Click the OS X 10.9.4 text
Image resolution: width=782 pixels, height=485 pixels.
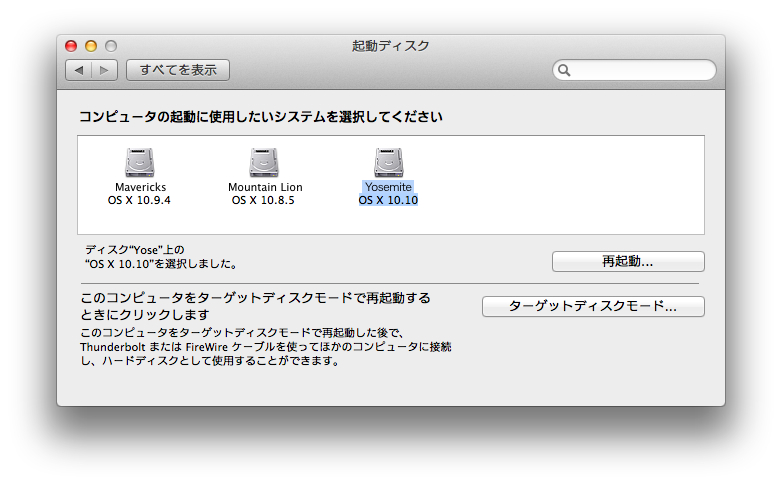(x=139, y=201)
